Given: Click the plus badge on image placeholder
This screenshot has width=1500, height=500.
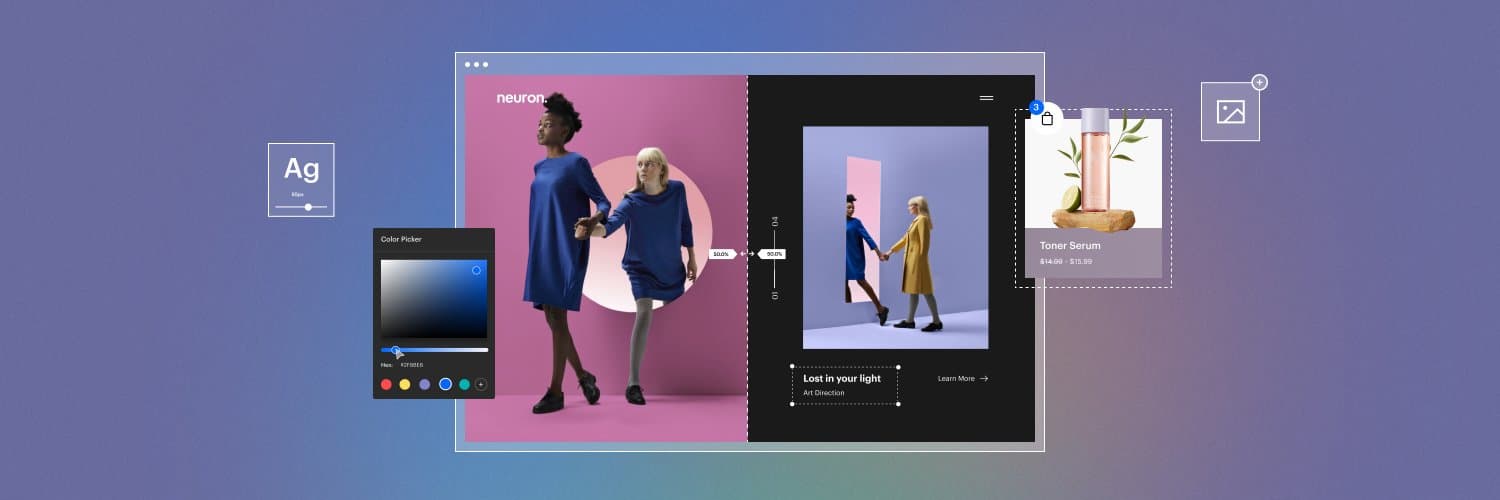Looking at the screenshot, I should pos(1259,82).
